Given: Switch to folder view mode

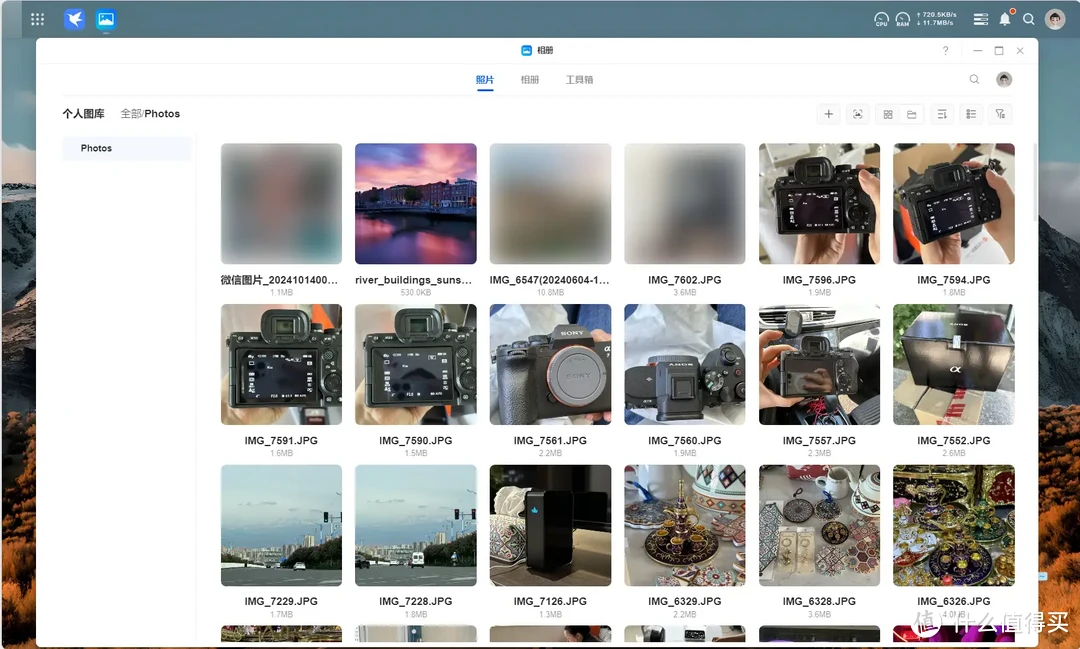Looking at the screenshot, I should (912, 114).
